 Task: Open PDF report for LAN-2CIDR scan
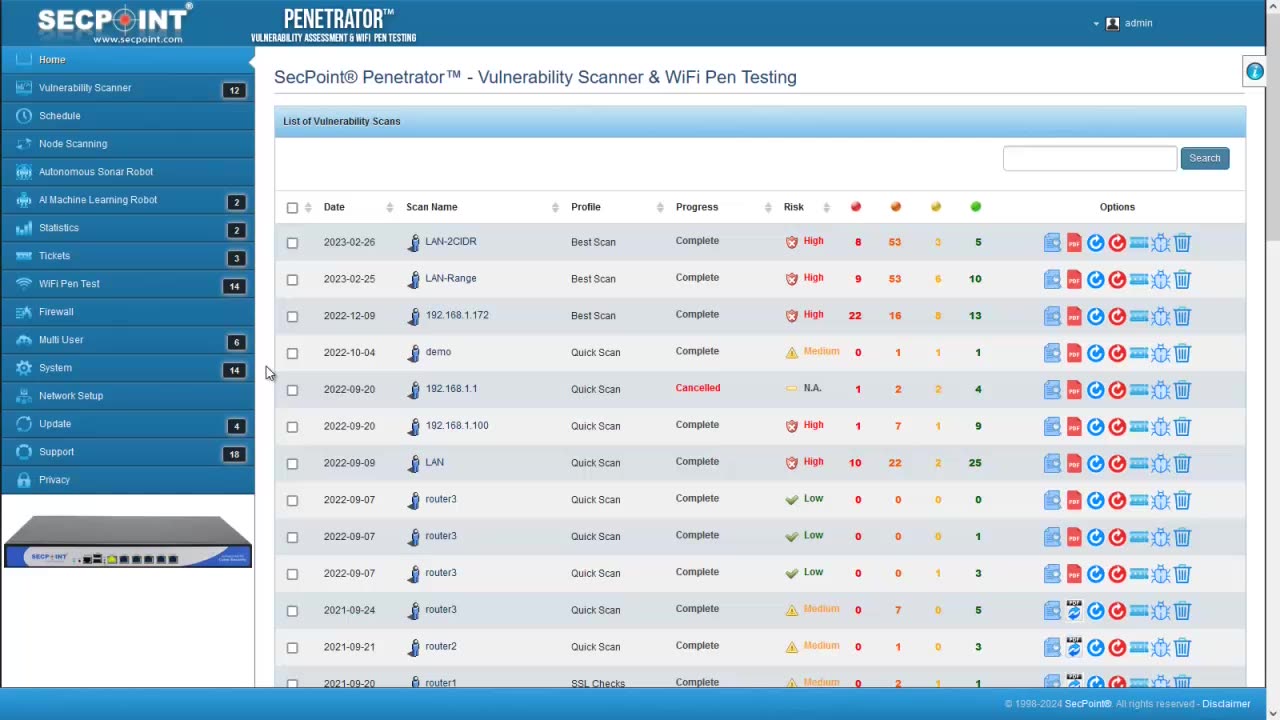point(1074,243)
